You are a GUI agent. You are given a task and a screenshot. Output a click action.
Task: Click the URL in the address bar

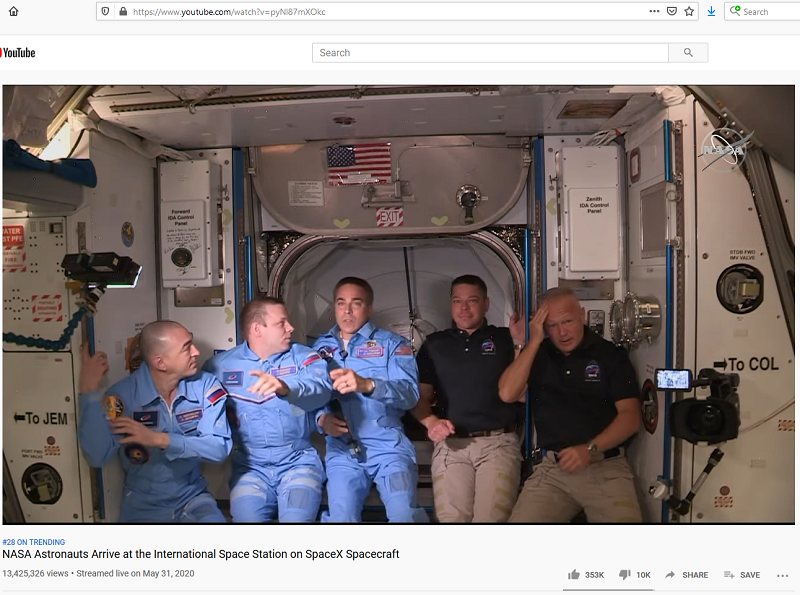pos(229,12)
